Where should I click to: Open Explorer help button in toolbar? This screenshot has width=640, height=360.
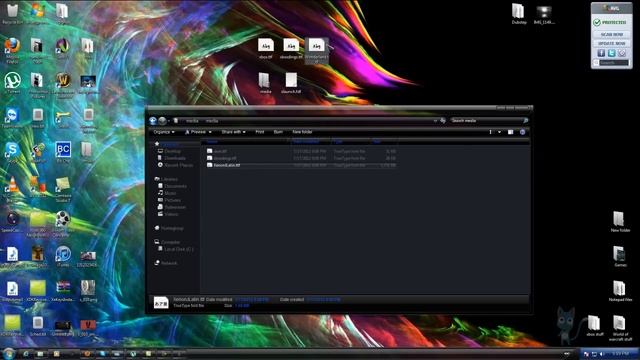click(522, 132)
